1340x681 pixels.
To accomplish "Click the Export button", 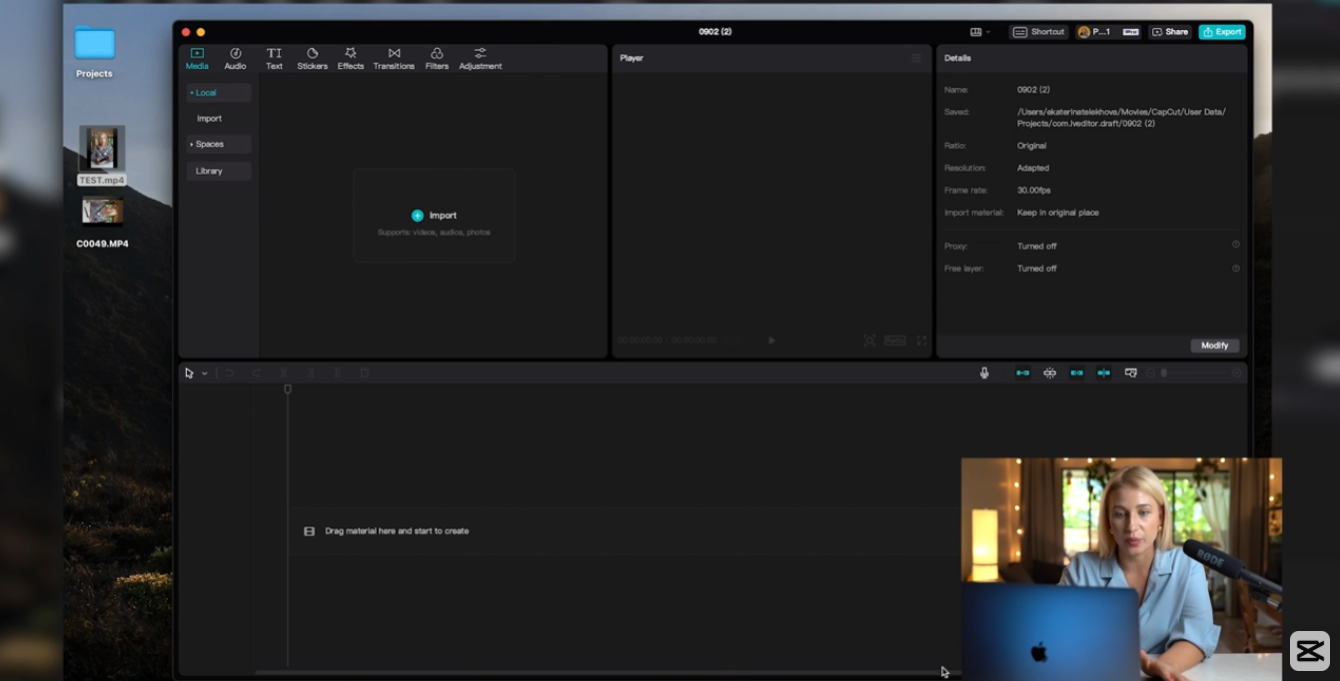I will (x=1222, y=32).
